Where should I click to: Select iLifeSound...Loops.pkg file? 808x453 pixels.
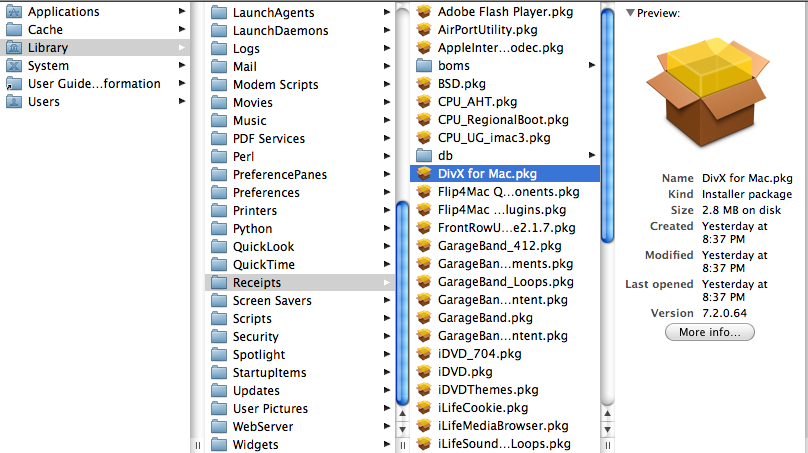[x=505, y=444]
